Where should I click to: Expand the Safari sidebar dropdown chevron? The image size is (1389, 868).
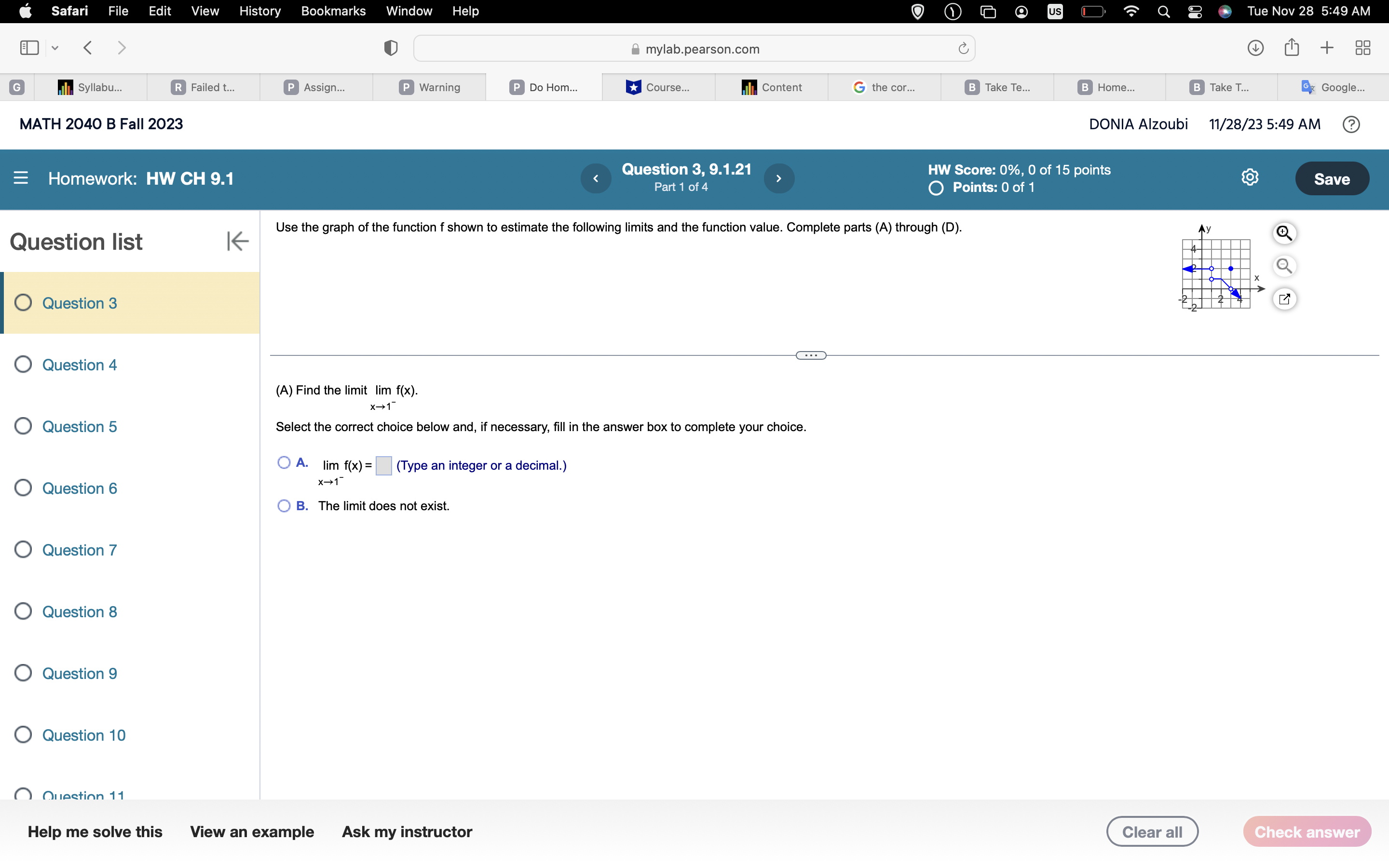click(x=55, y=48)
